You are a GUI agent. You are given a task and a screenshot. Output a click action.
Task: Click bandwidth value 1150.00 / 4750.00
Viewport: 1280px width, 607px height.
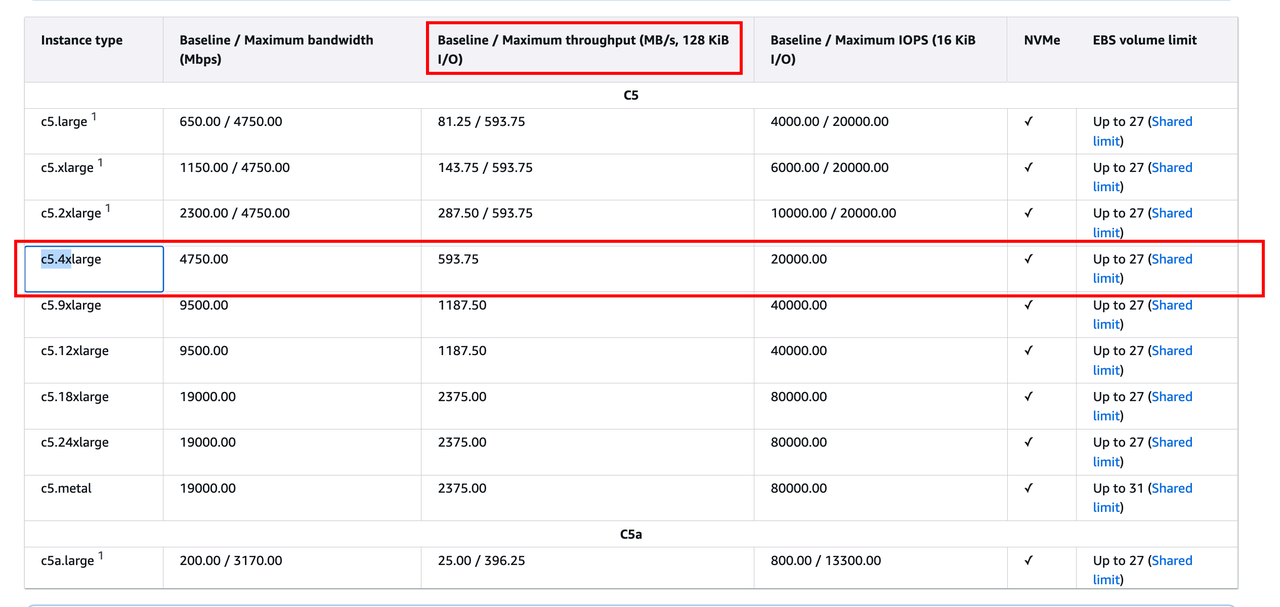click(x=235, y=168)
